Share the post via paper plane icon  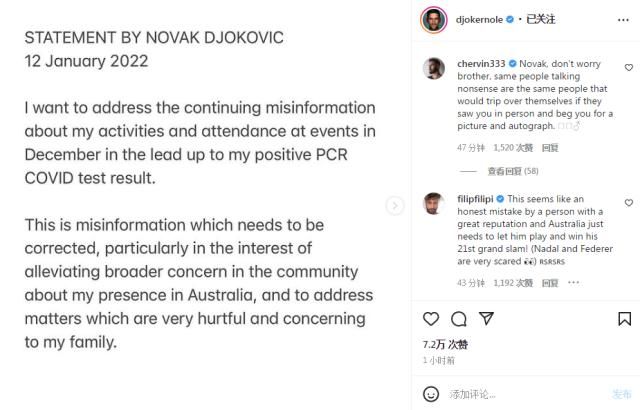pyautogui.click(x=487, y=319)
